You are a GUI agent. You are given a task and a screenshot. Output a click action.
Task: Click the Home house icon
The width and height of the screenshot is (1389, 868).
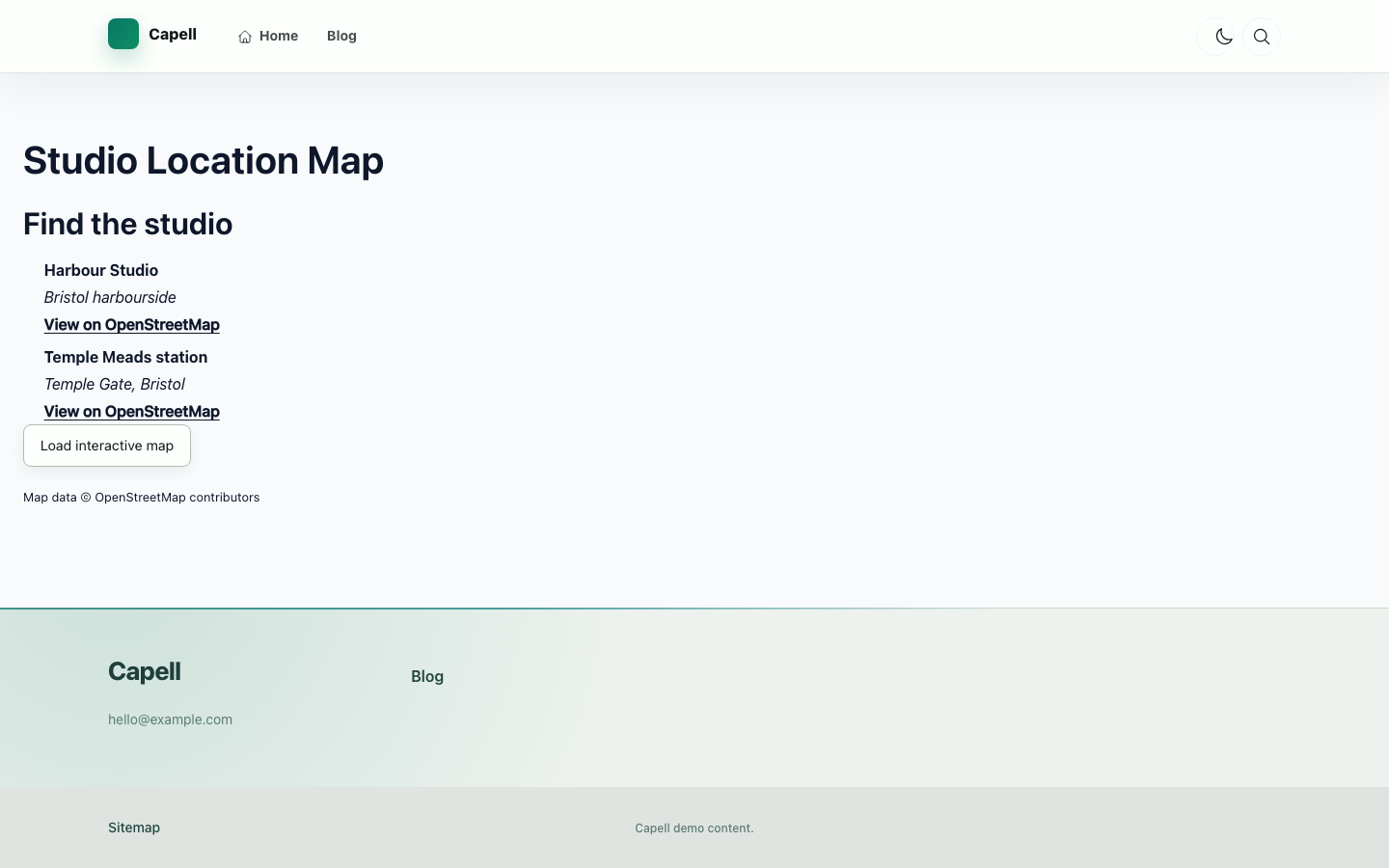[x=245, y=37]
